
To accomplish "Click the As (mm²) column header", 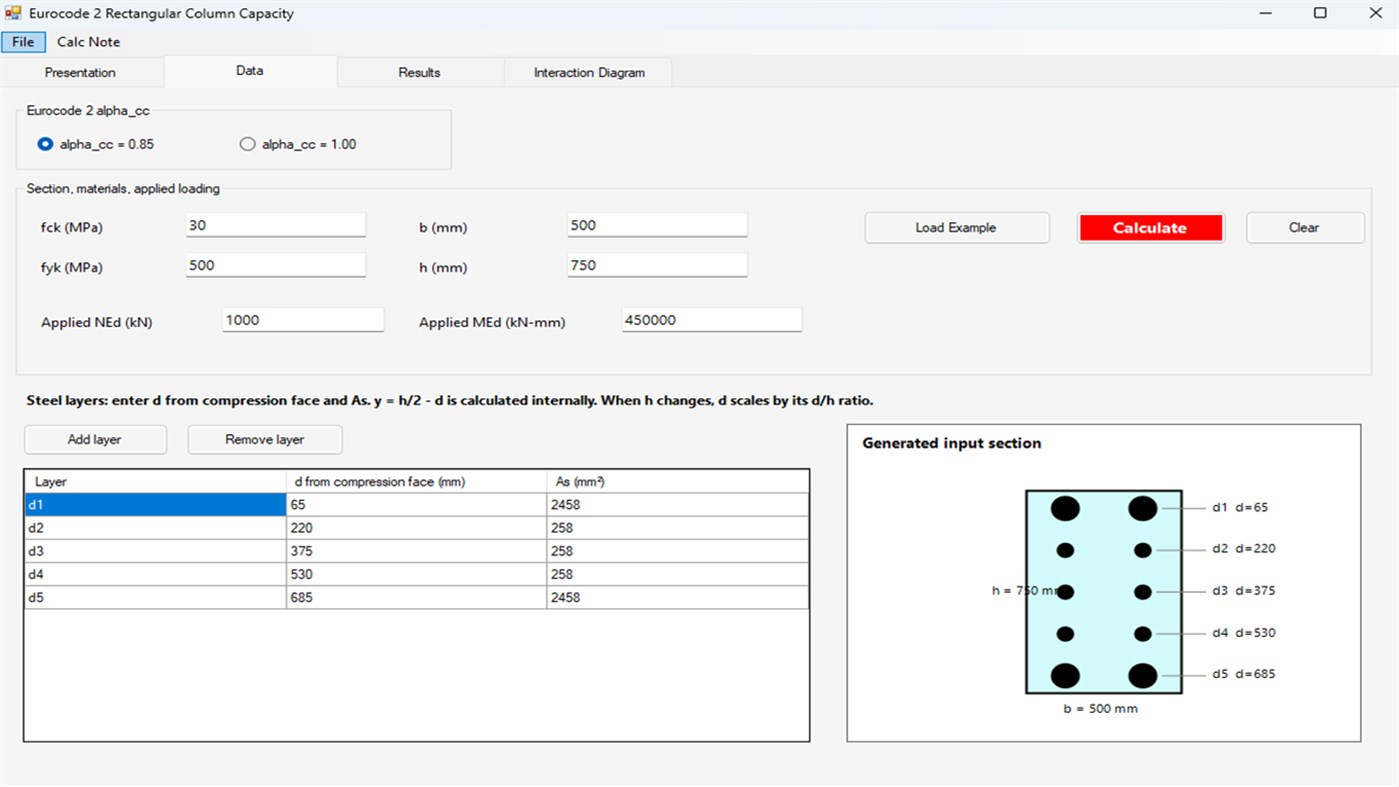I will coord(677,482).
